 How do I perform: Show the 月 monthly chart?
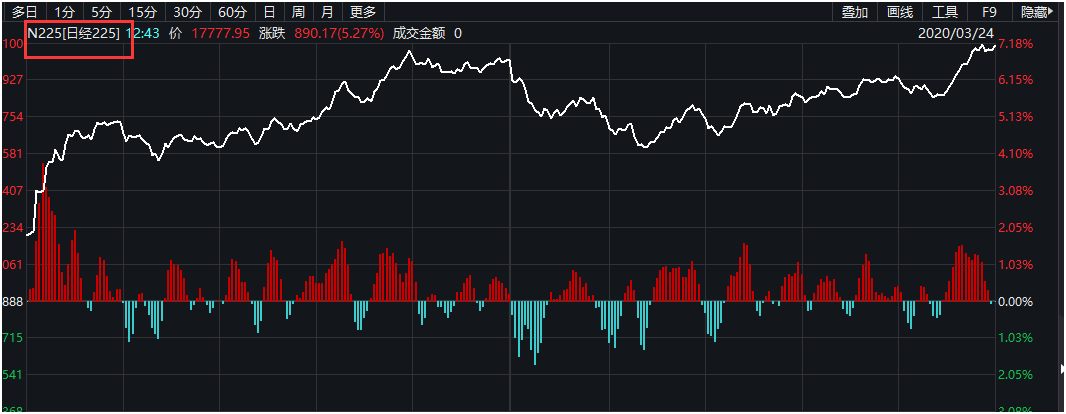coord(328,12)
